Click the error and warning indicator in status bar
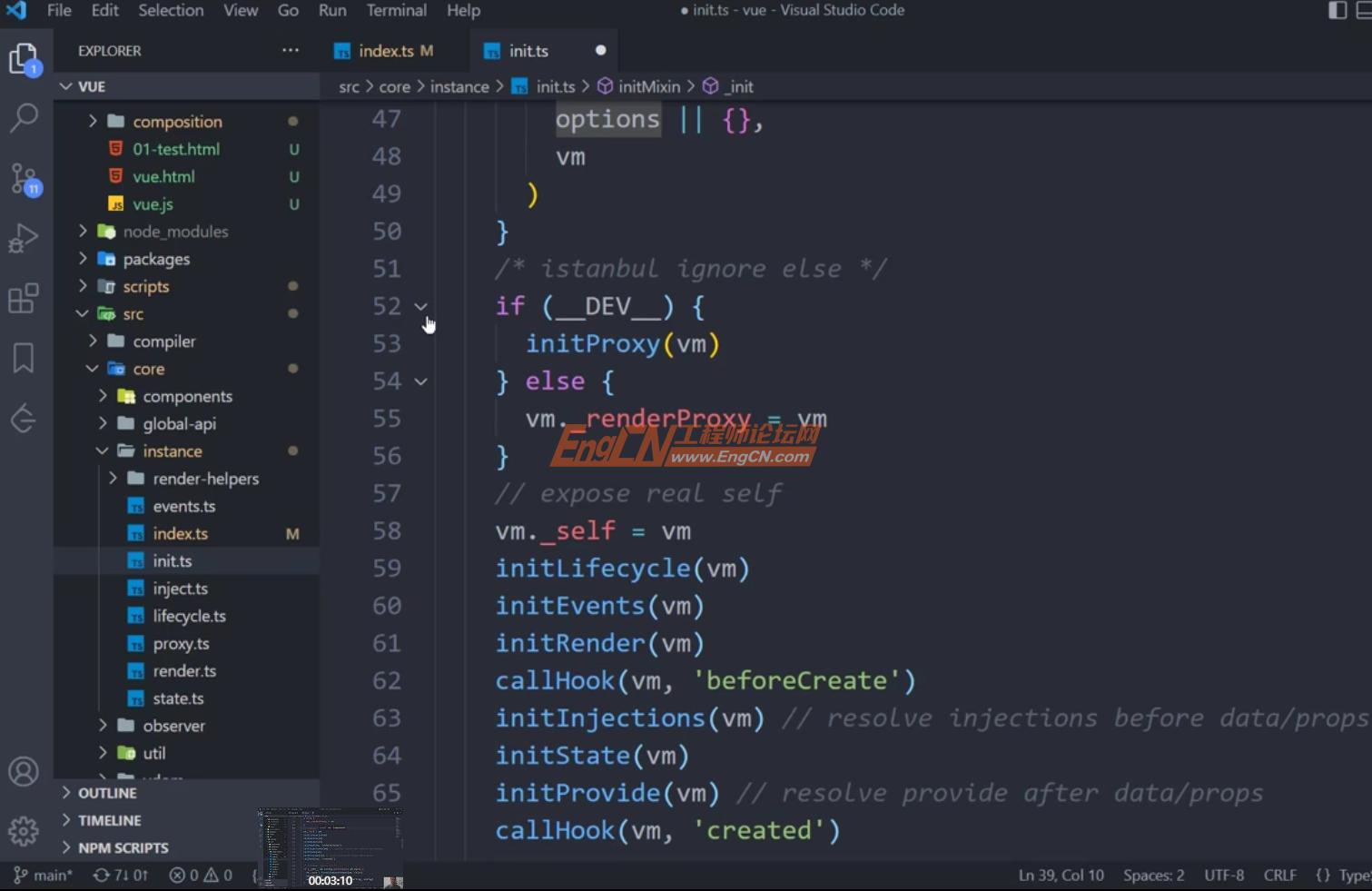The height and width of the screenshot is (891, 1372). point(200,875)
